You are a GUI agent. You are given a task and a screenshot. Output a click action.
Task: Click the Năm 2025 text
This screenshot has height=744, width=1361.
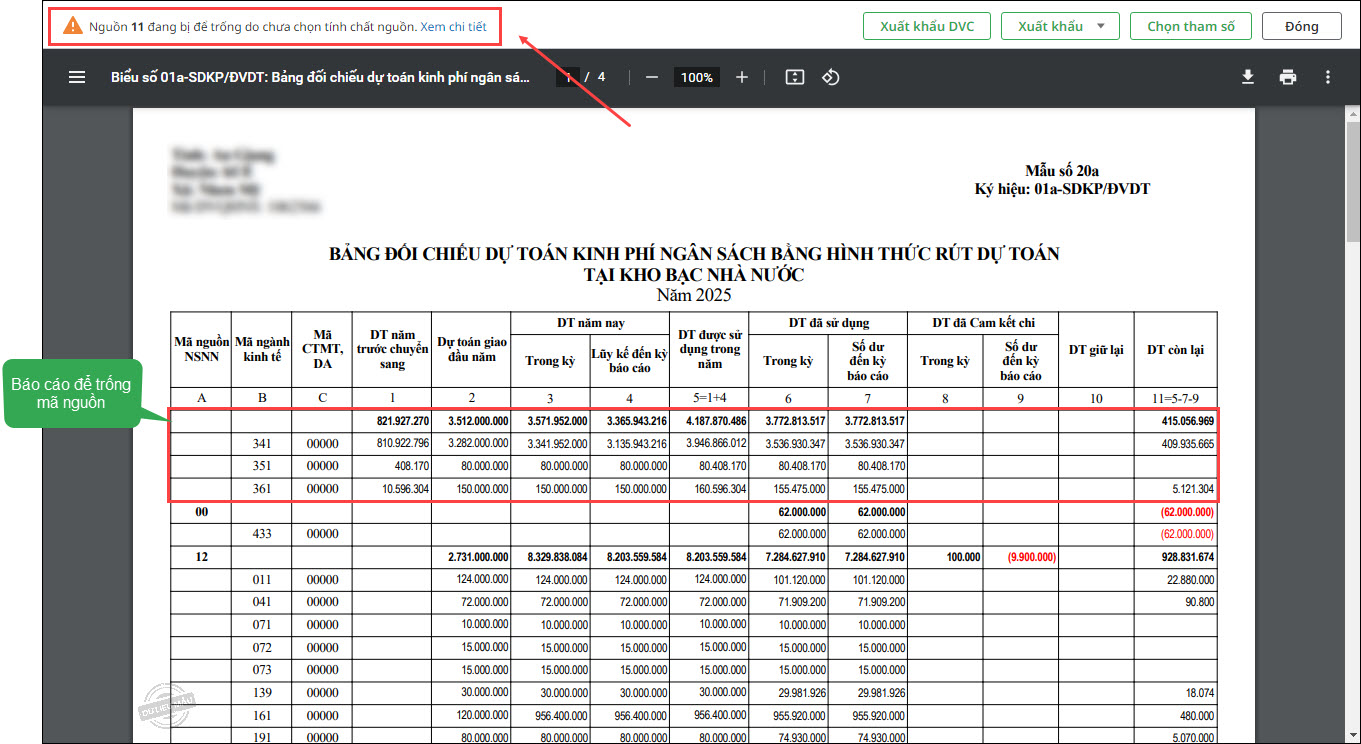click(694, 295)
